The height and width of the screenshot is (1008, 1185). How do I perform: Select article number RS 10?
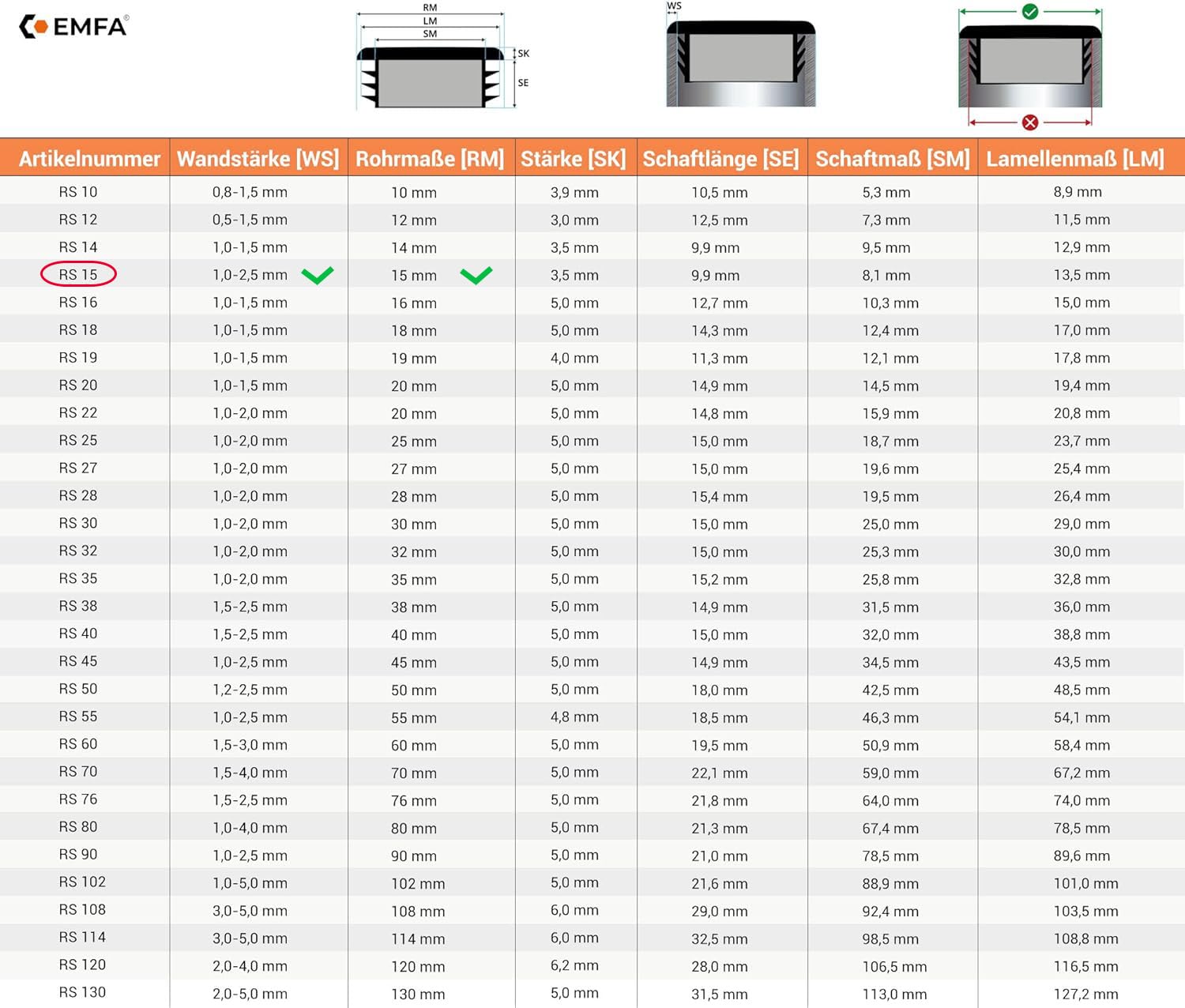pyautogui.click(x=78, y=192)
